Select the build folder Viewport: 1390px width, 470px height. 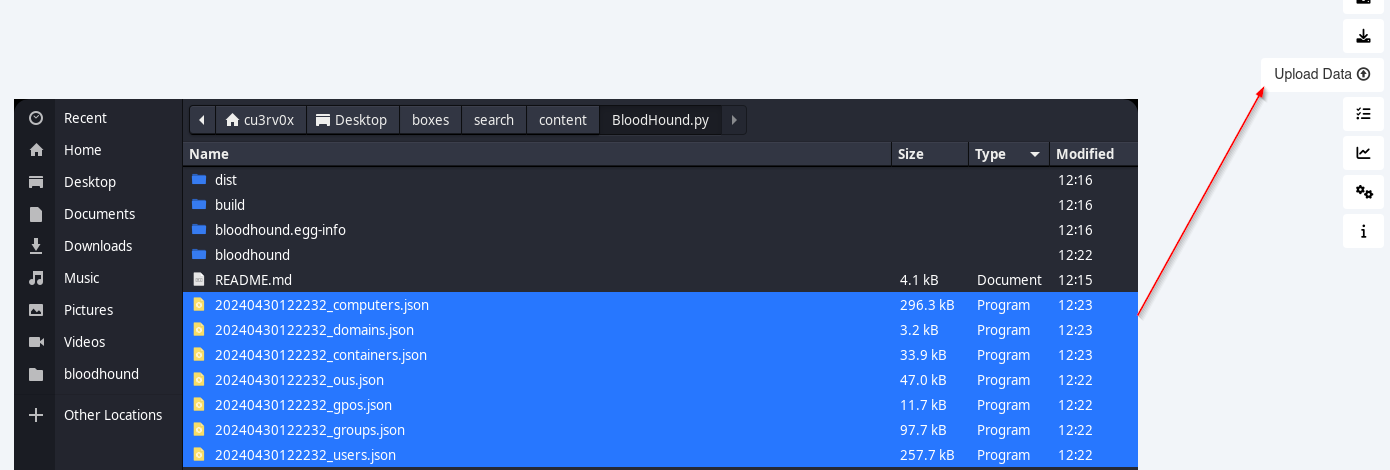[661, 205]
